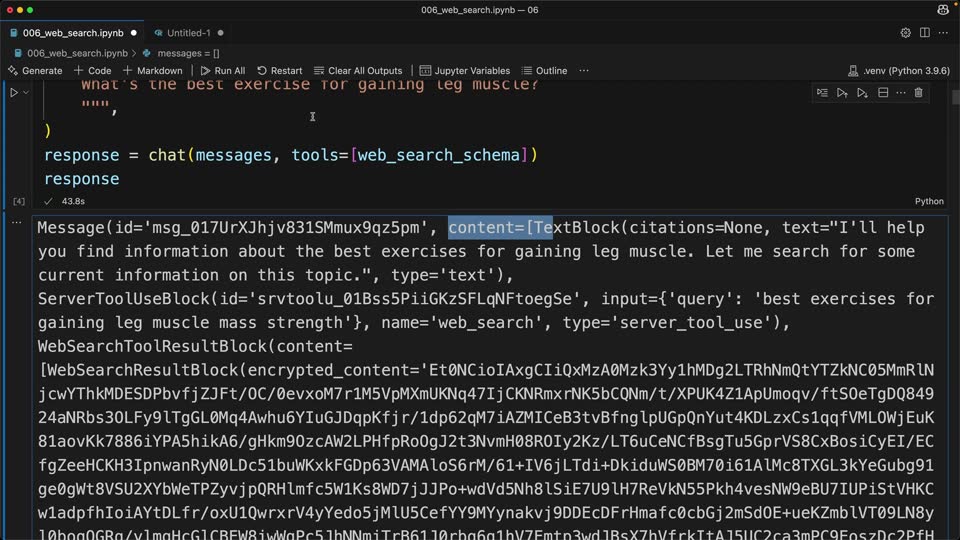The height and width of the screenshot is (540, 960).
Task: Click execution count [4] indicator
Action: pos(19,201)
